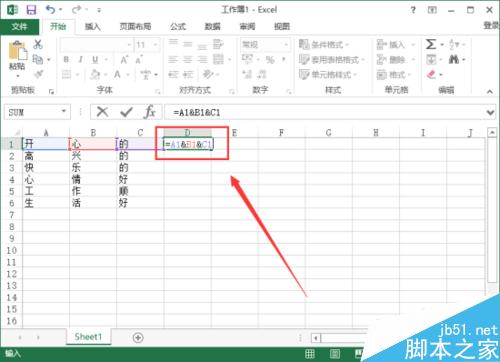Click the Increase Font Size icon
This screenshot has width=500, height=362.
[x=124, y=60]
